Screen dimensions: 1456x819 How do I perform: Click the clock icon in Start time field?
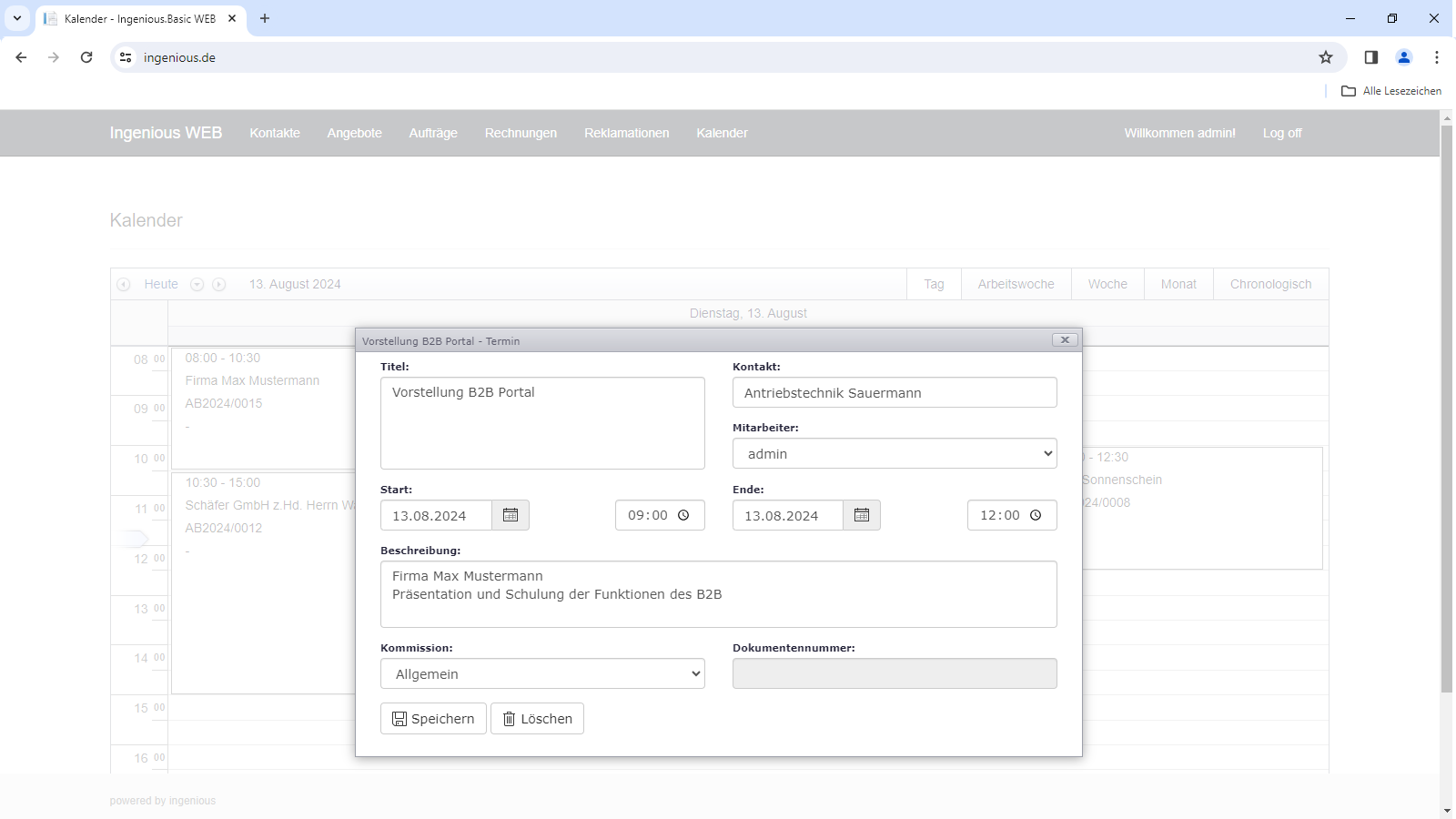[x=683, y=515]
